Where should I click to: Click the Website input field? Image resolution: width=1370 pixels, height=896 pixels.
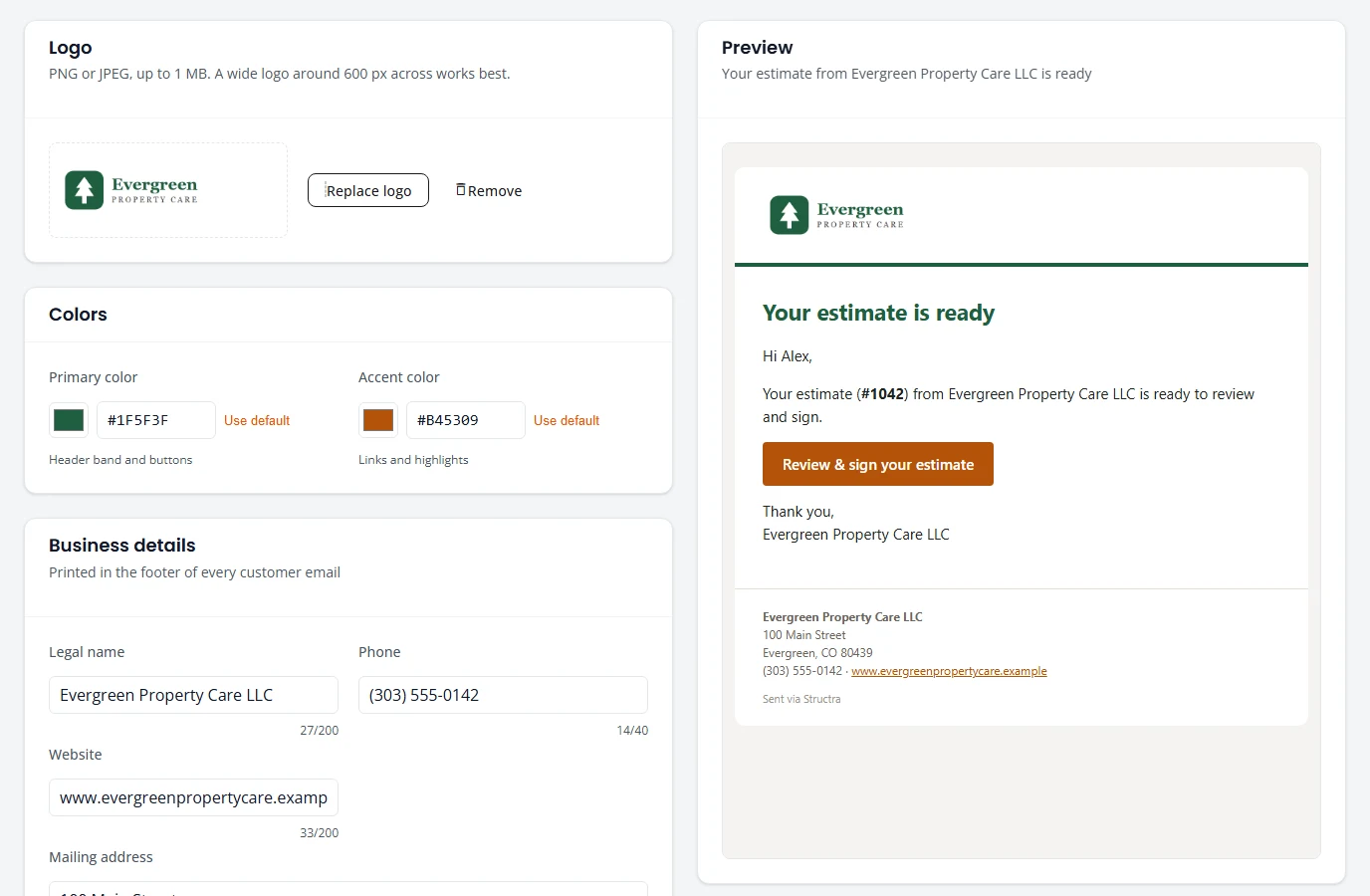point(193,797)
